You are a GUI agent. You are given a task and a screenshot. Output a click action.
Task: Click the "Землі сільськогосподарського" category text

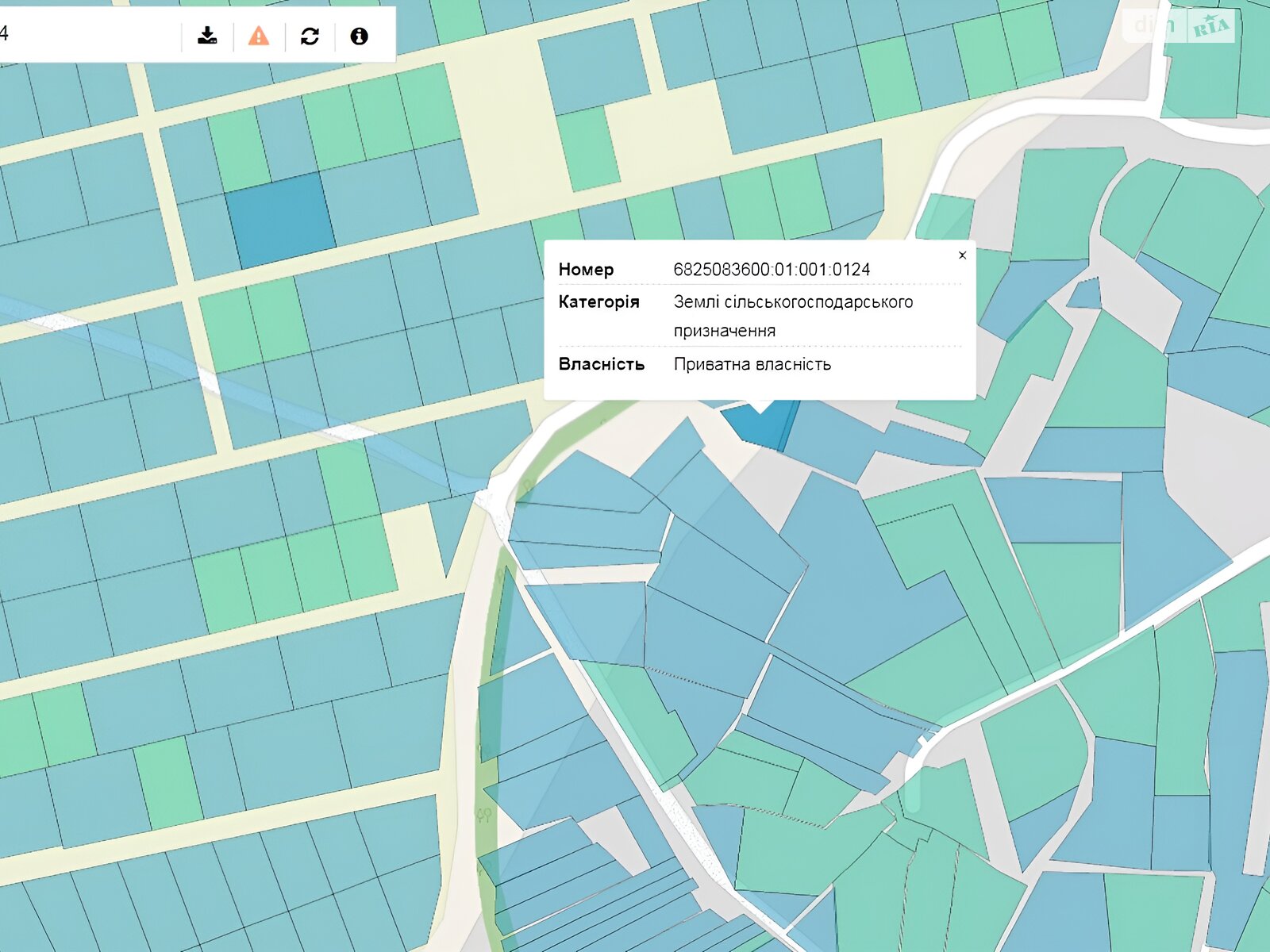click(793, 302)
